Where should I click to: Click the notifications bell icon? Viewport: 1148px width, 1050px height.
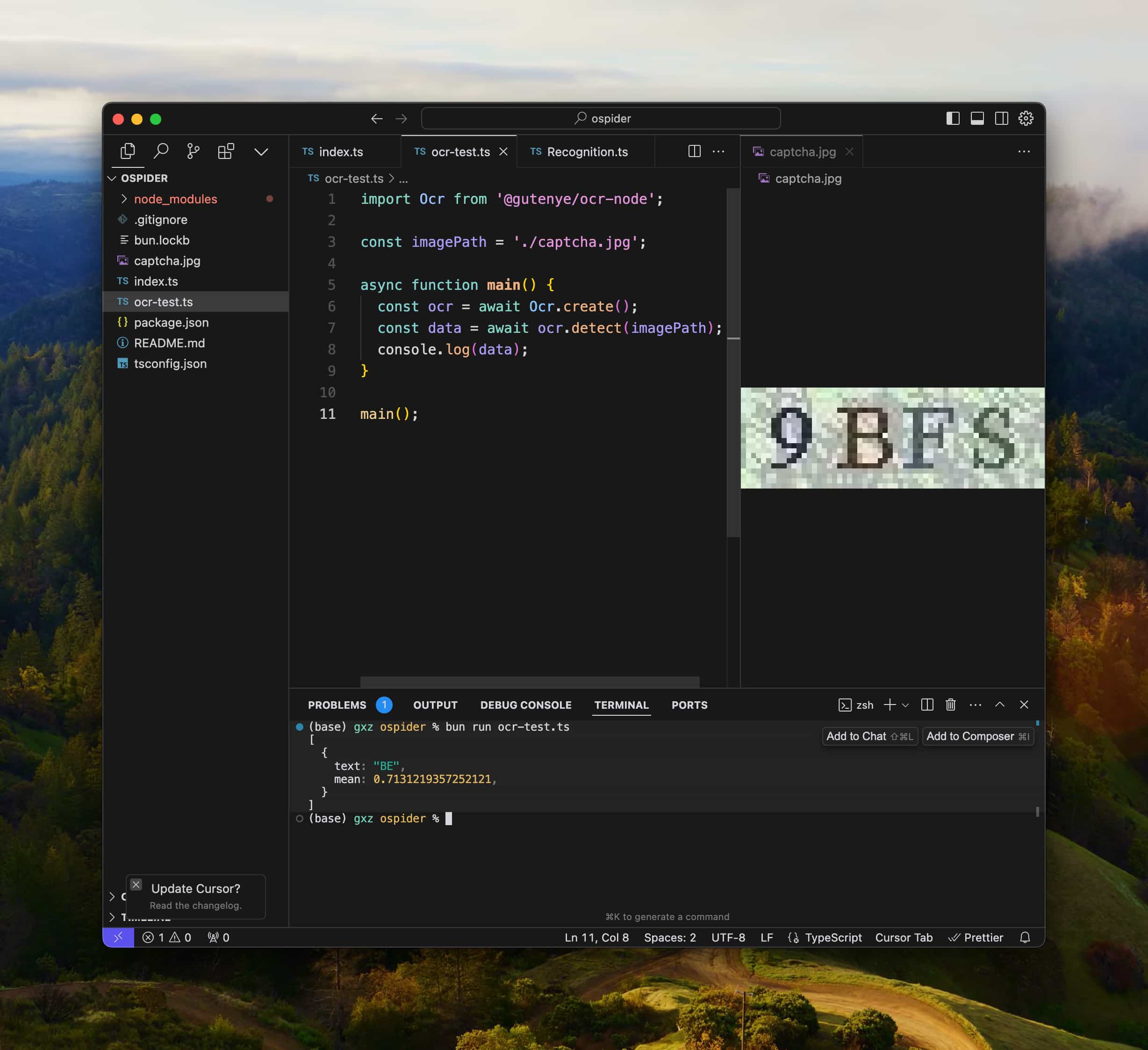point(1025,937)
